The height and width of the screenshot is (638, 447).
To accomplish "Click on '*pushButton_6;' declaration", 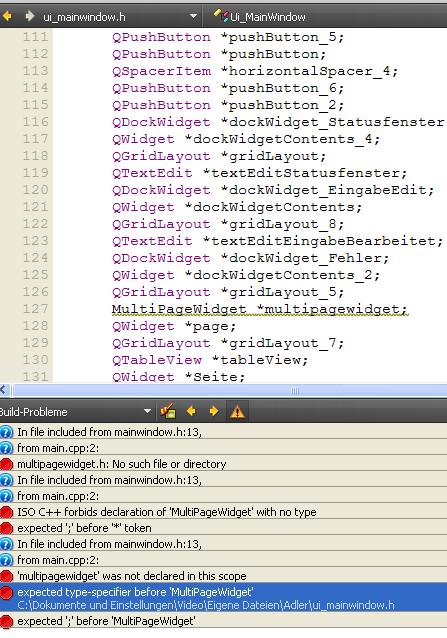I will [283, 88].
